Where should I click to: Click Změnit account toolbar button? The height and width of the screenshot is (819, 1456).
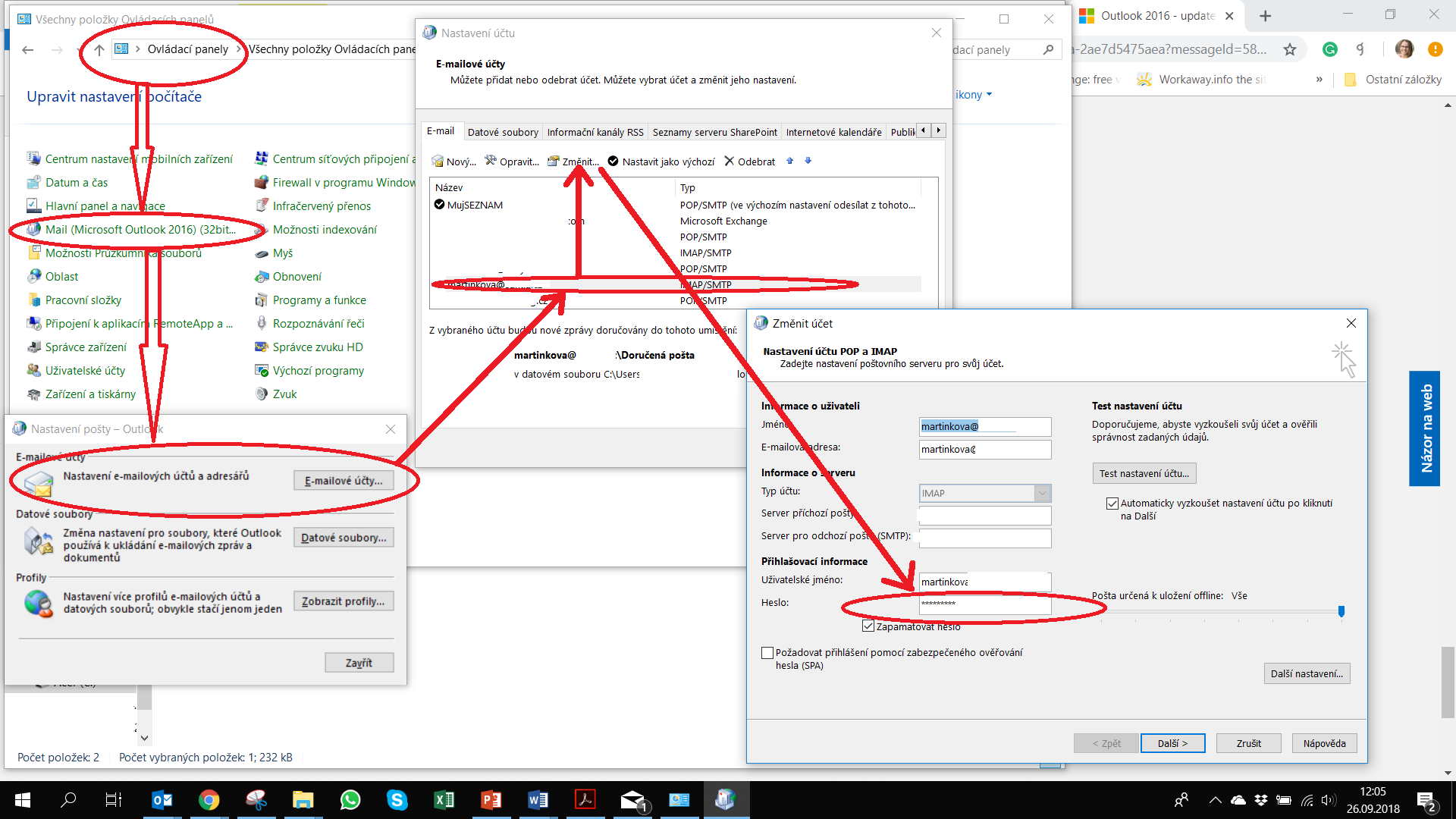click(x=573, y=161)
